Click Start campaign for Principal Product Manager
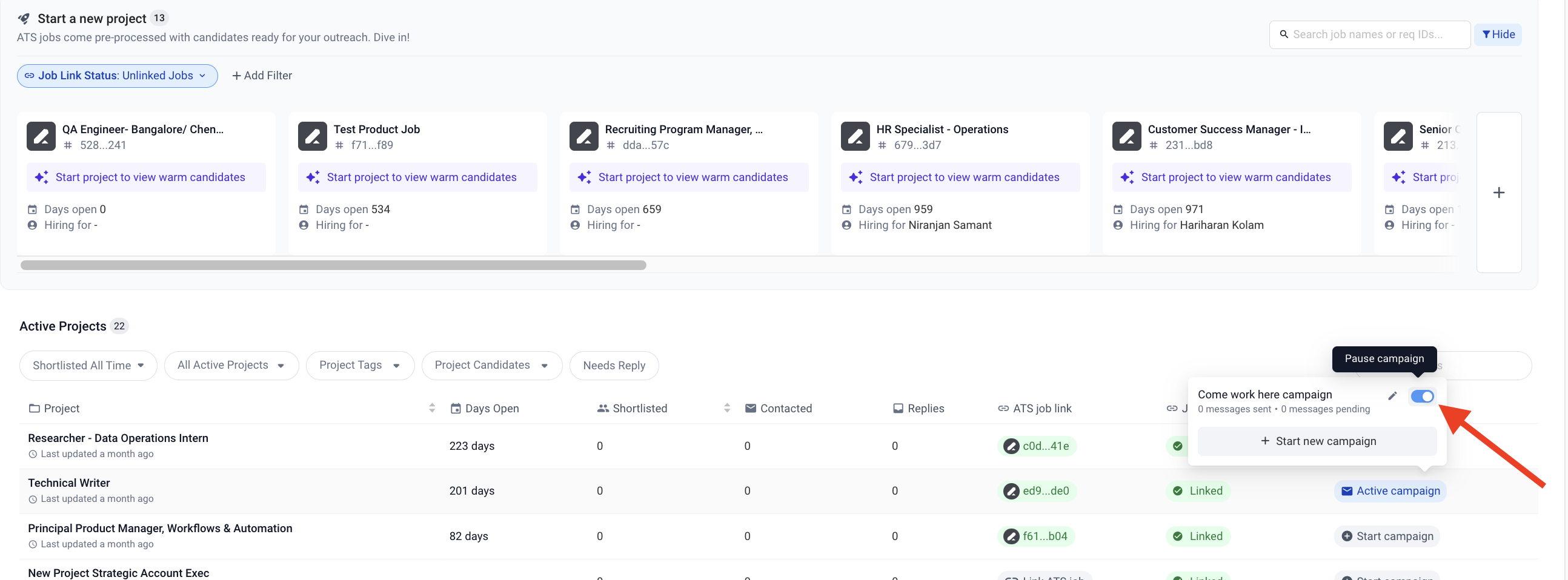This screenshot has height=580, width=1568. click(1387, 536)
